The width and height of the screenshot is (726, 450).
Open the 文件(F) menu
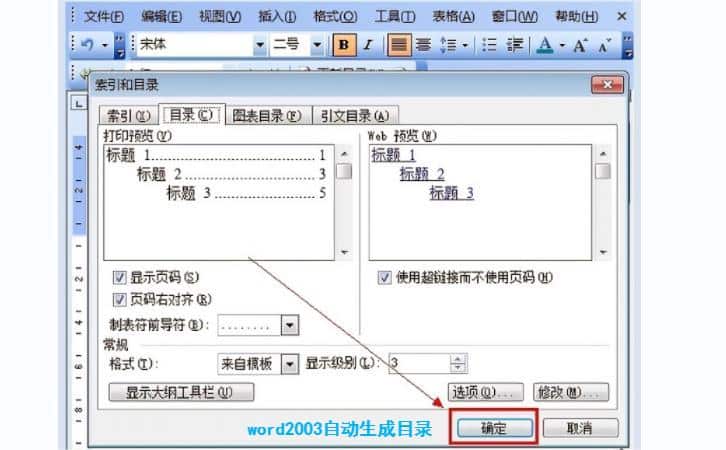[104, 17]
